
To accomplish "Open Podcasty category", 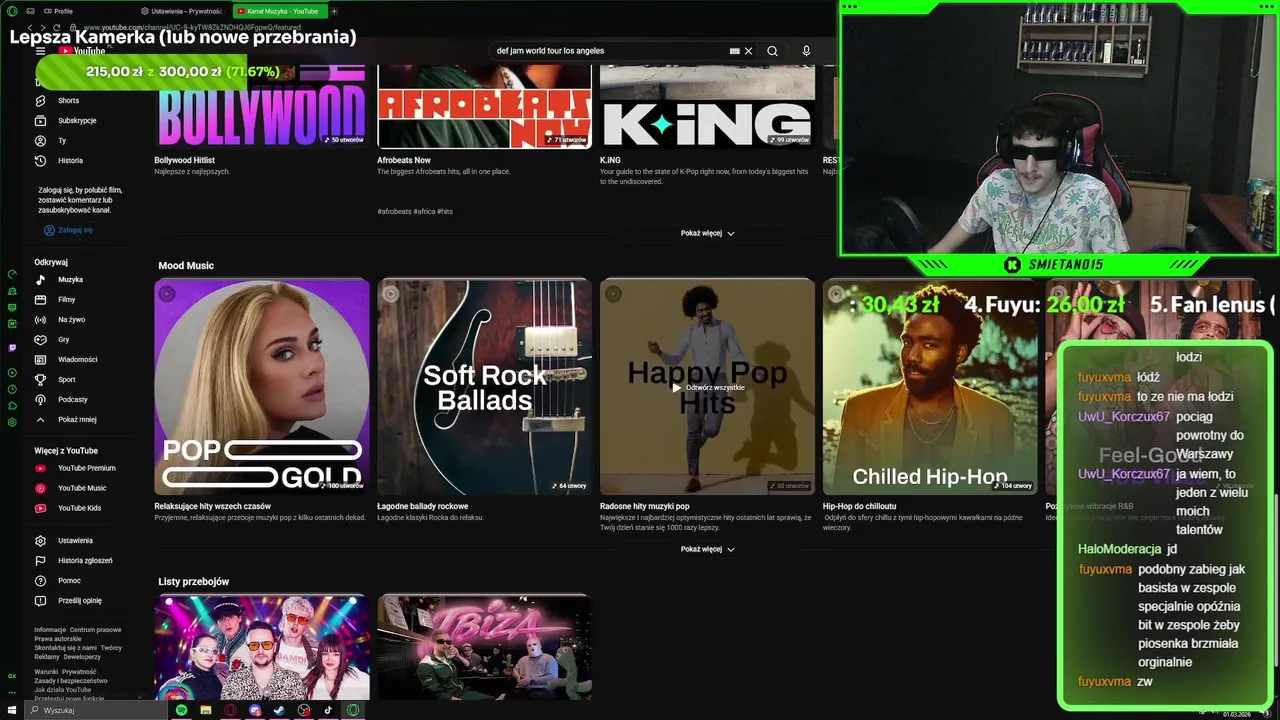I will pyautogui.click(x=72, y=400).
